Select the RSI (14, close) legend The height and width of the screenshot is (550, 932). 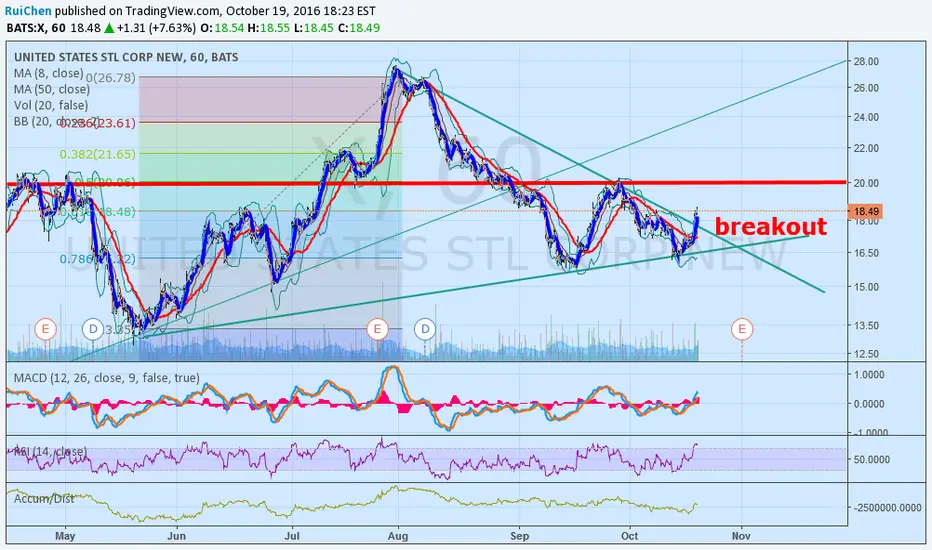coord(51,451)
